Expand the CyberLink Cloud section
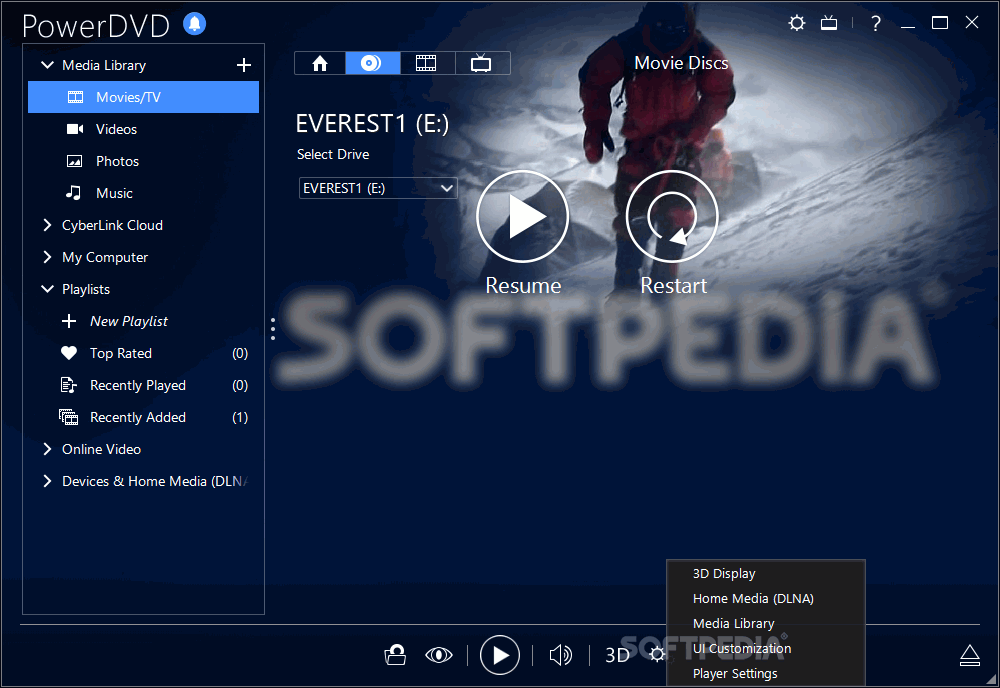Image resolution: width=1000 pixels, height=688 pixels. tap(47, 225)
